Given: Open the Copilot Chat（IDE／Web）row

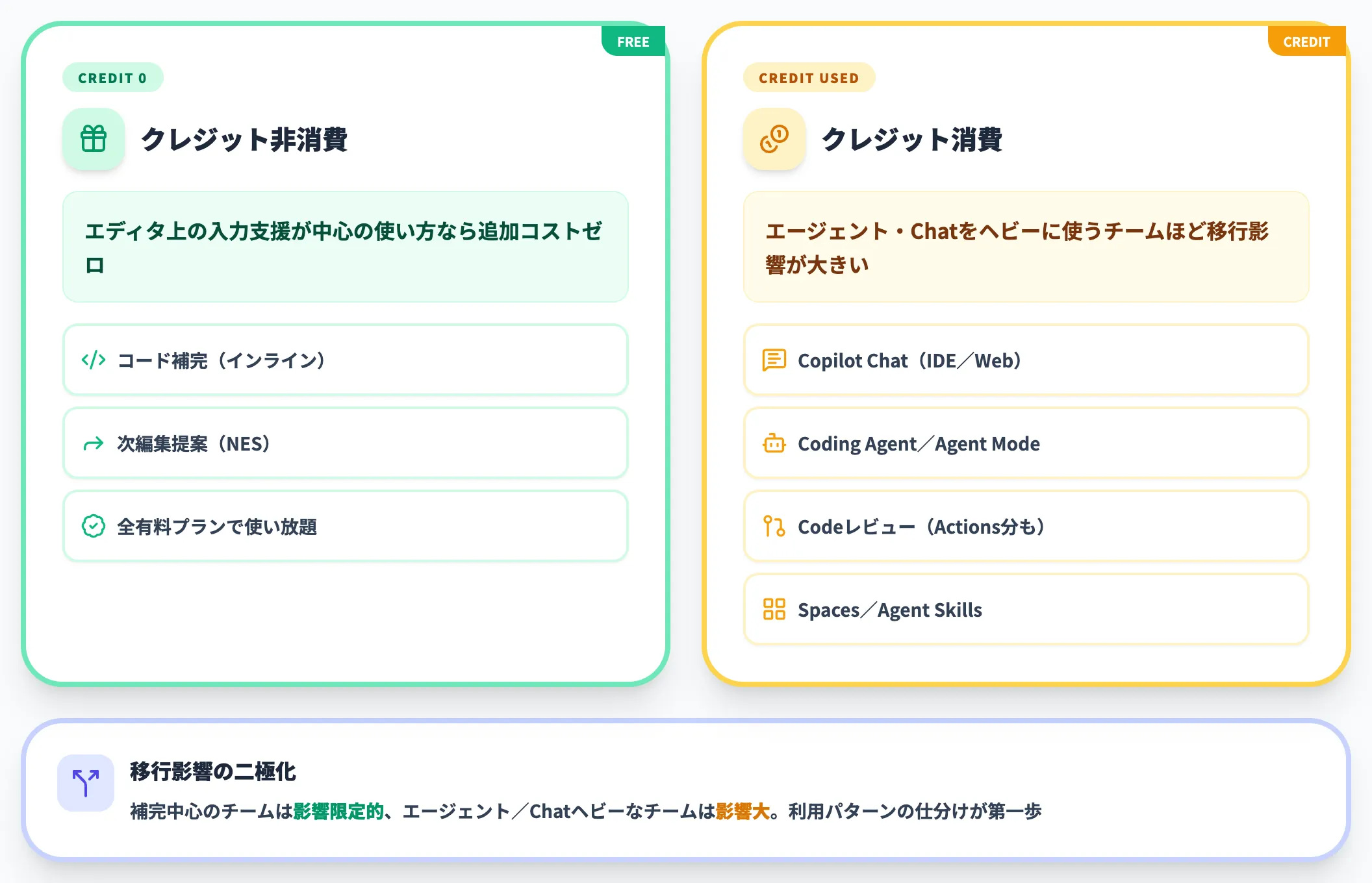Looking at the screenshot, I should (1026, 361).
